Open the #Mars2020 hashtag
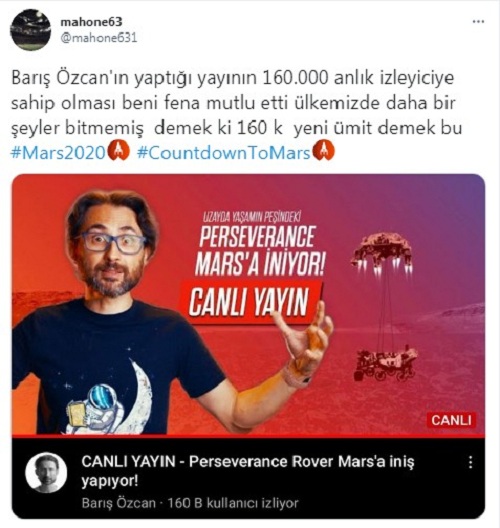Image resolution: width=500 pixels, height=528 pixels. (59, 153)
